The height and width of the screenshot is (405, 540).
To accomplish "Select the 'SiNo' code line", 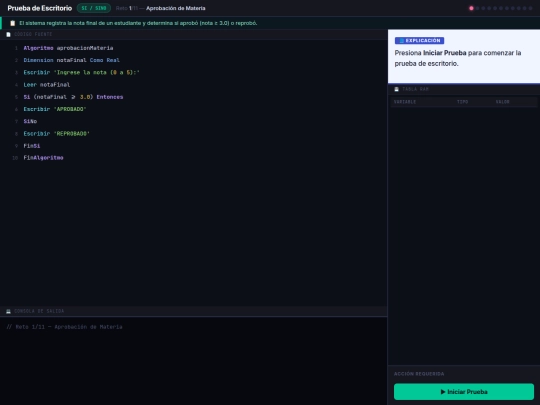I will click(x=30, y=121).
